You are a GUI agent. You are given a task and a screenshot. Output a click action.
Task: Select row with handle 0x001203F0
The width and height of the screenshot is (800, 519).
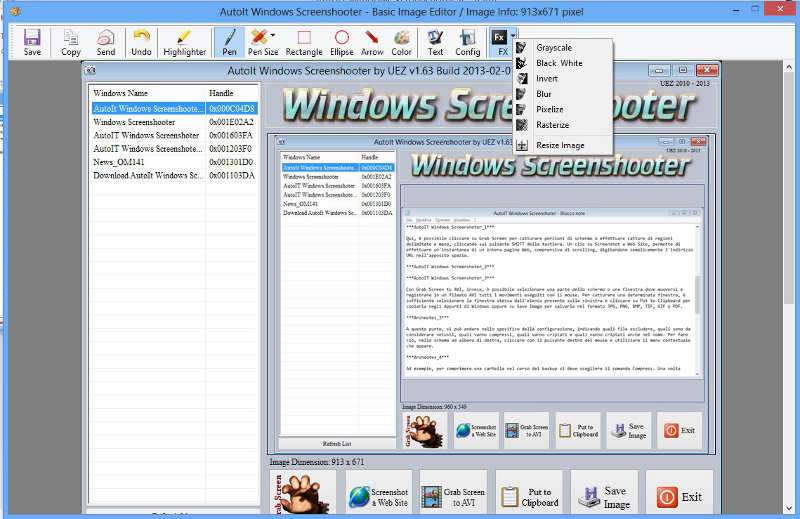(x=175, y=149)
